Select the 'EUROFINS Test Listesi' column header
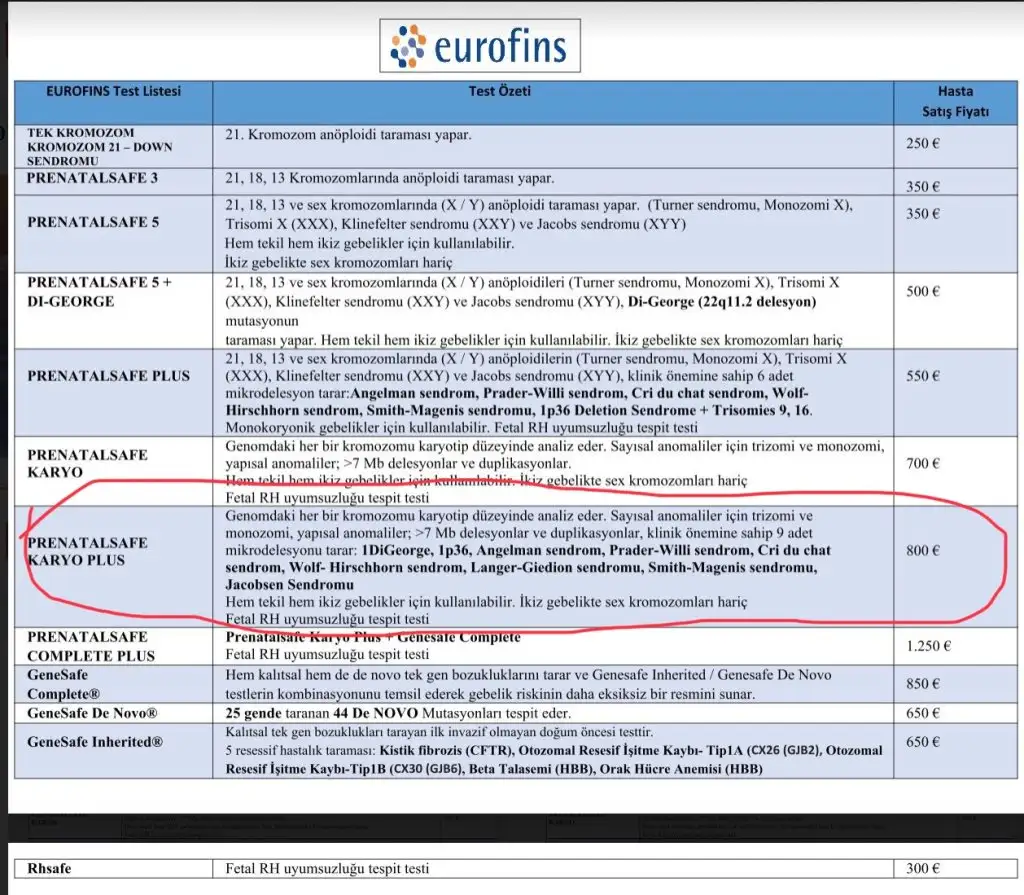 click(114, 91)
